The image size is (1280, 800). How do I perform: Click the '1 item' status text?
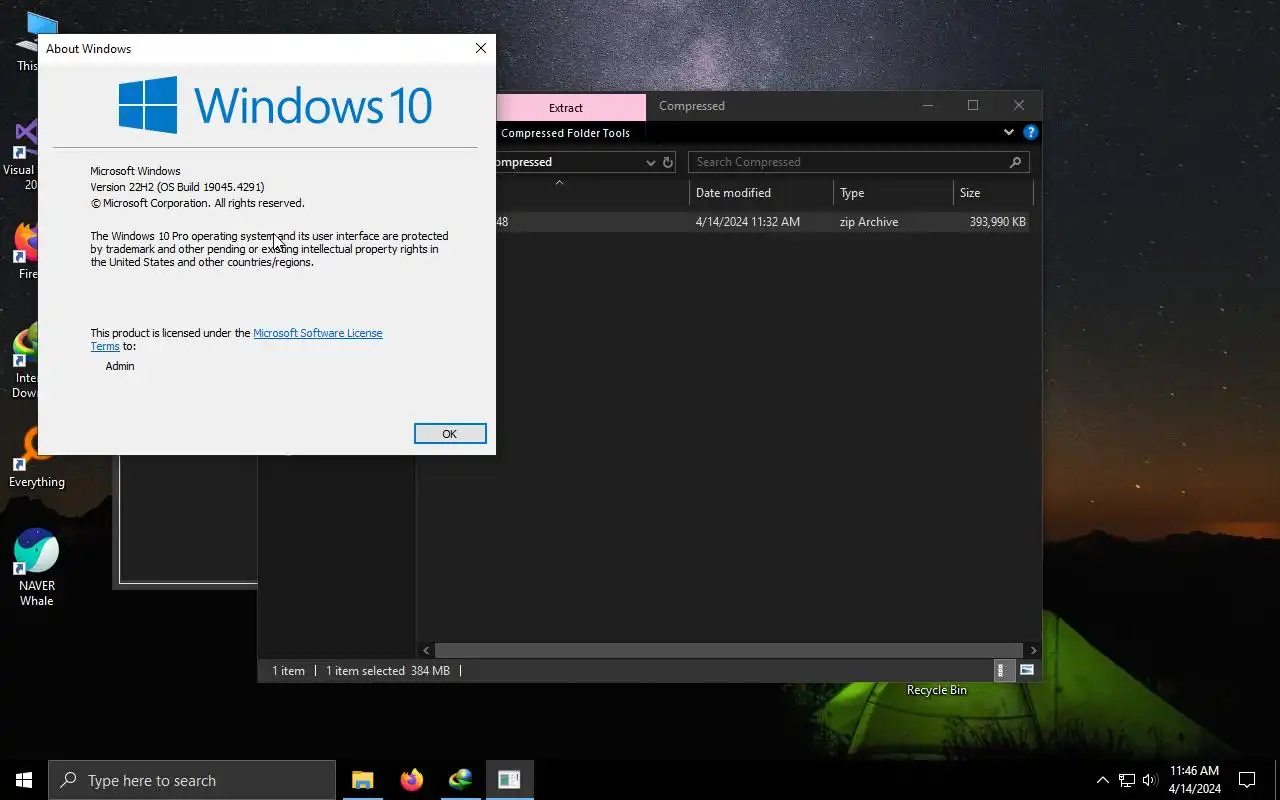288,671
